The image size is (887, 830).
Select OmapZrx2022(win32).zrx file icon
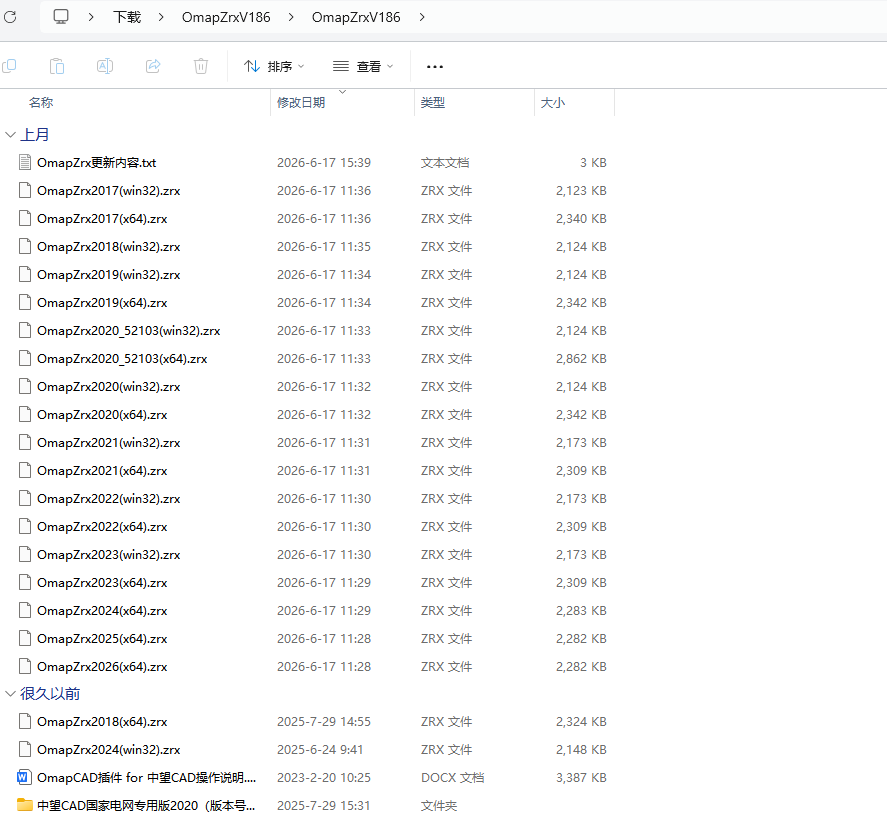click(24, 498)
